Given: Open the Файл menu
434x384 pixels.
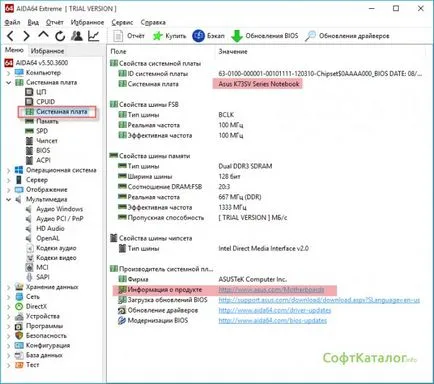Looking at the screenshot, I should 12,22.
